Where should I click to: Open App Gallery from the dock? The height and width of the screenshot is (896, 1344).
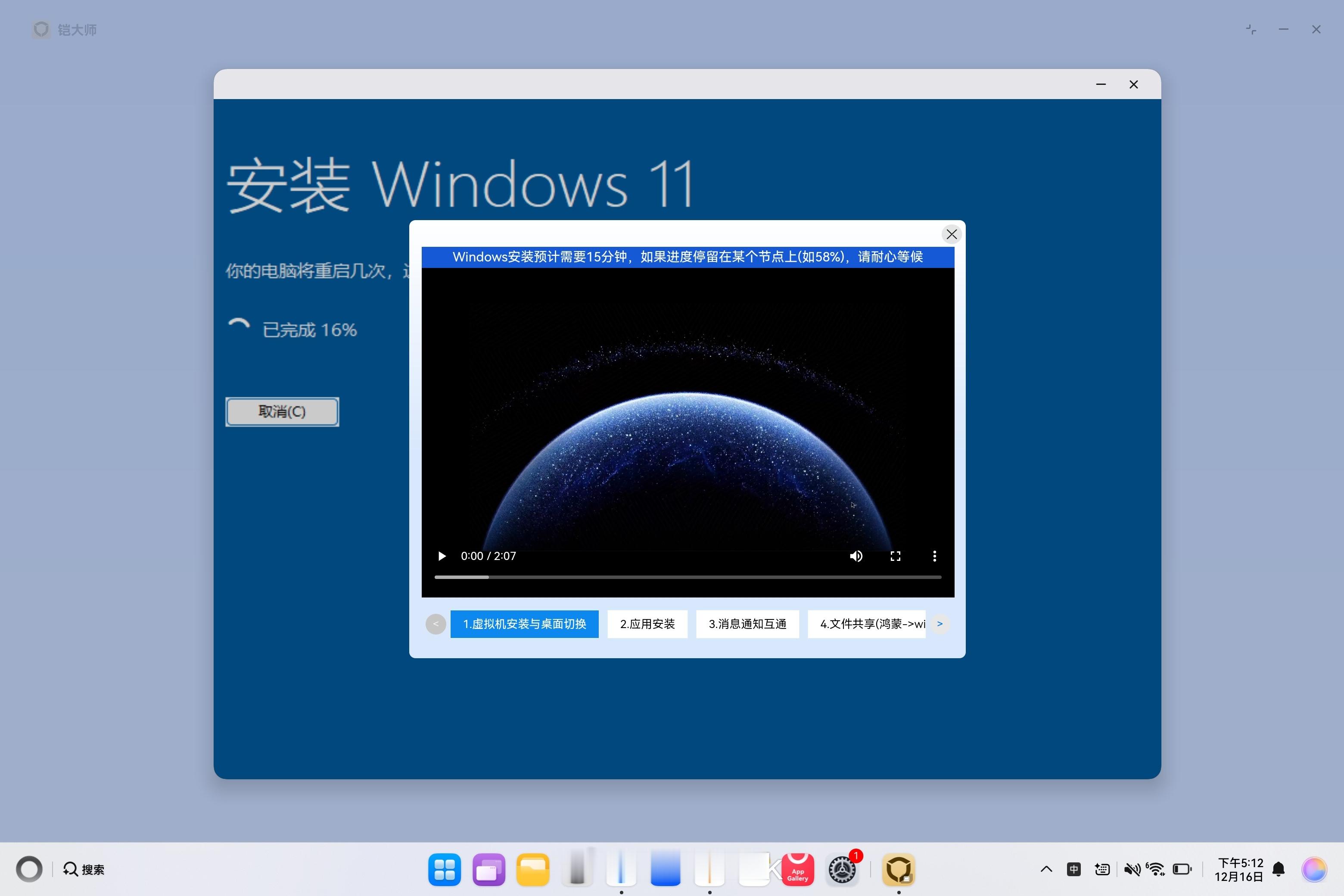(797, 869)
